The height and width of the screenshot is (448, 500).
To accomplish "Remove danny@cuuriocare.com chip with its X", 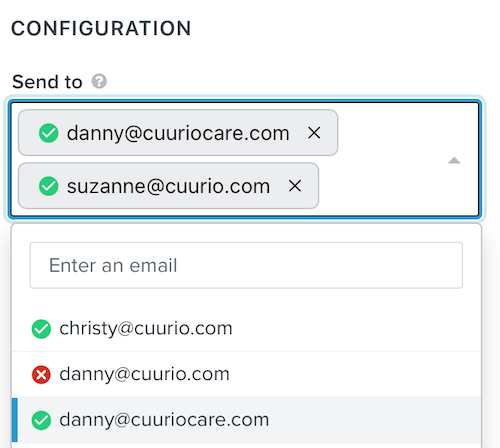I will coord(314,133).
